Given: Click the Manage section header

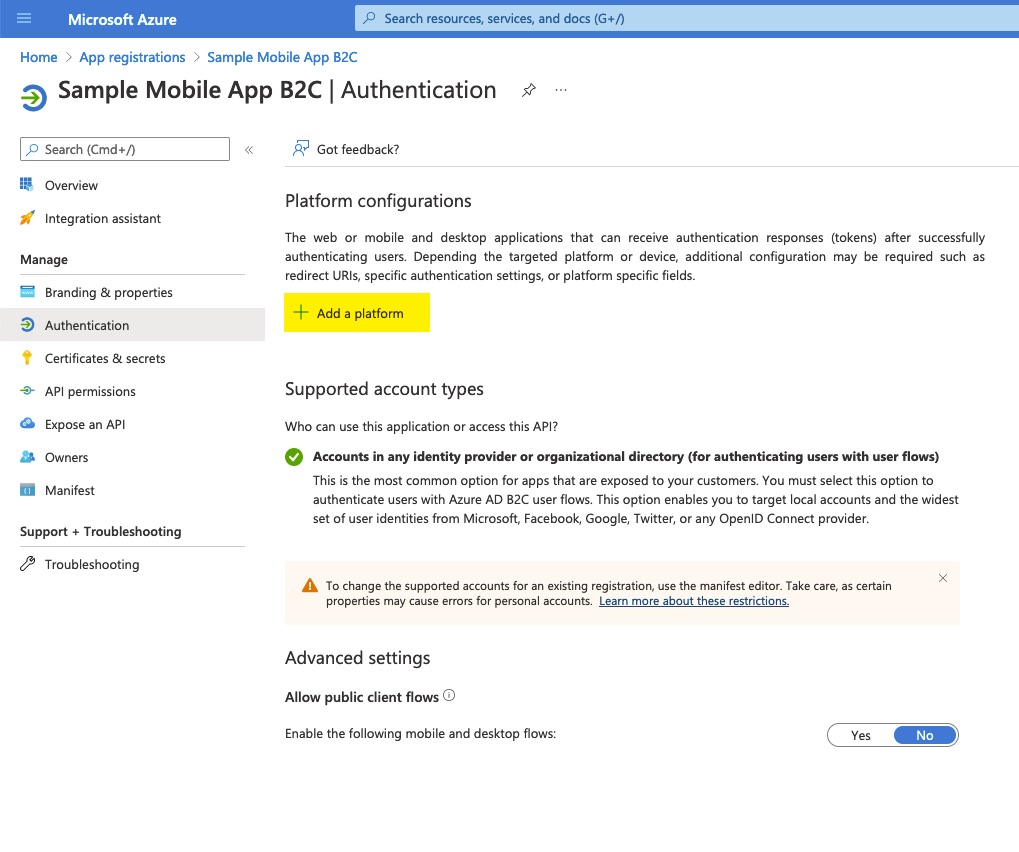Looking at the screenshot, I should (44, 259).
